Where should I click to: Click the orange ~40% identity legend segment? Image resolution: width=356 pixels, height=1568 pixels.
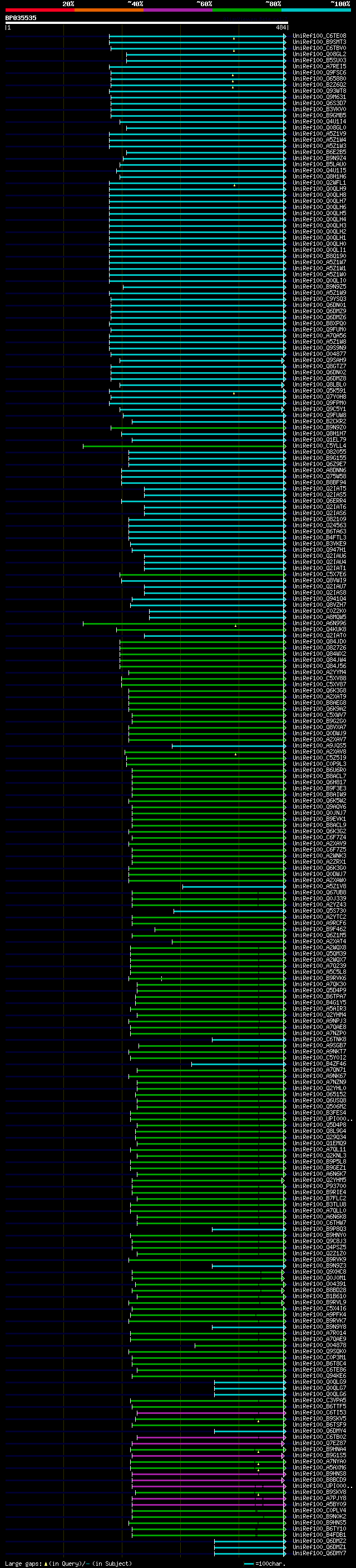pyautogui.click(x=109, y=10)
